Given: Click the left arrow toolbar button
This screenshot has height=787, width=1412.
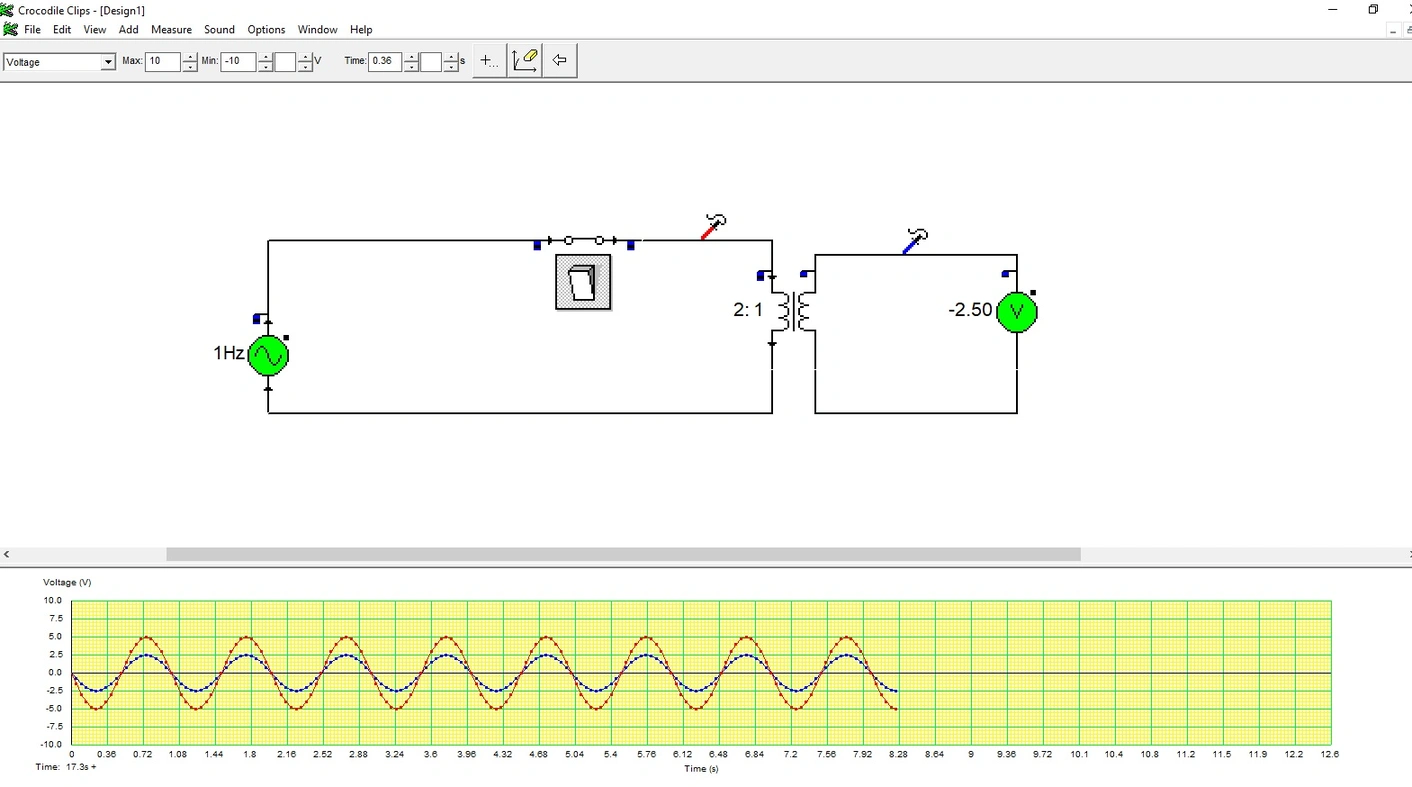Looking at the screenshot, I should [x=560, y=60].
